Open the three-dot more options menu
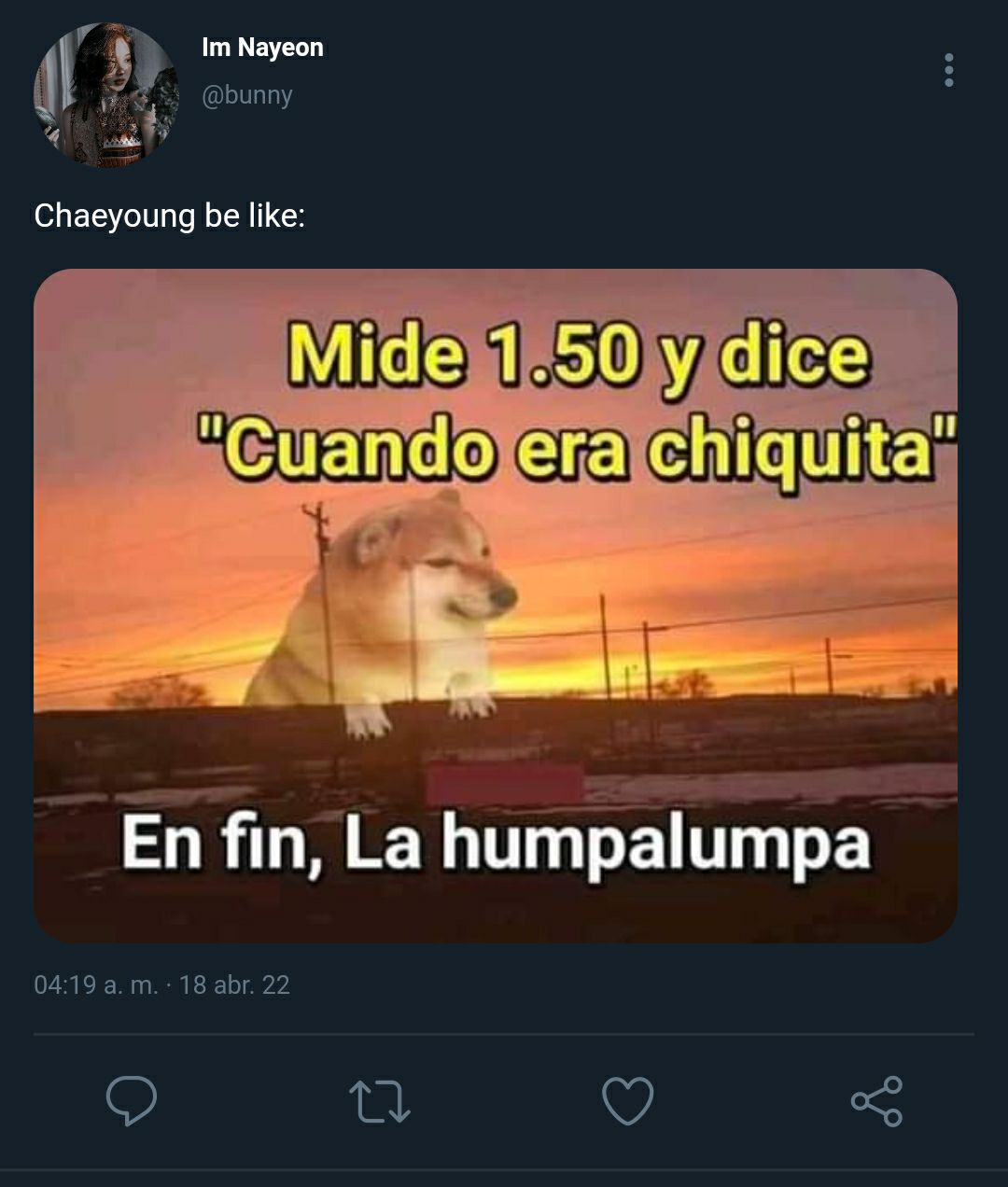The width and height of the screenshot is (1008, 1187). point(949,70)
